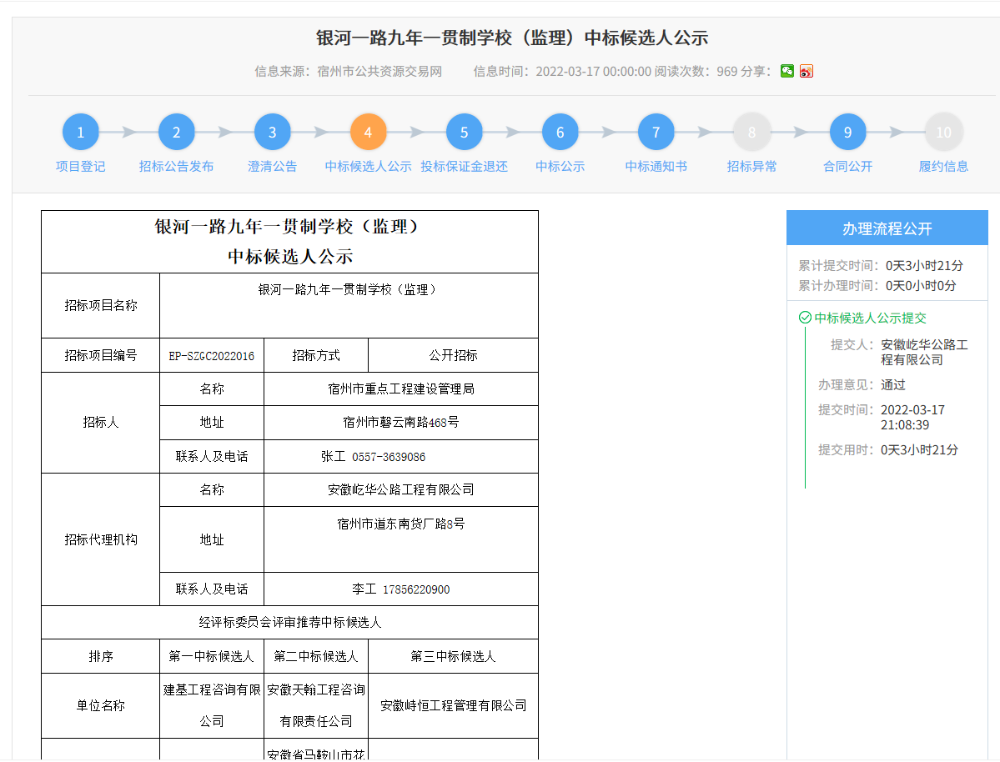
Task: Select orange step circle 4
Action: pos(368,132)
